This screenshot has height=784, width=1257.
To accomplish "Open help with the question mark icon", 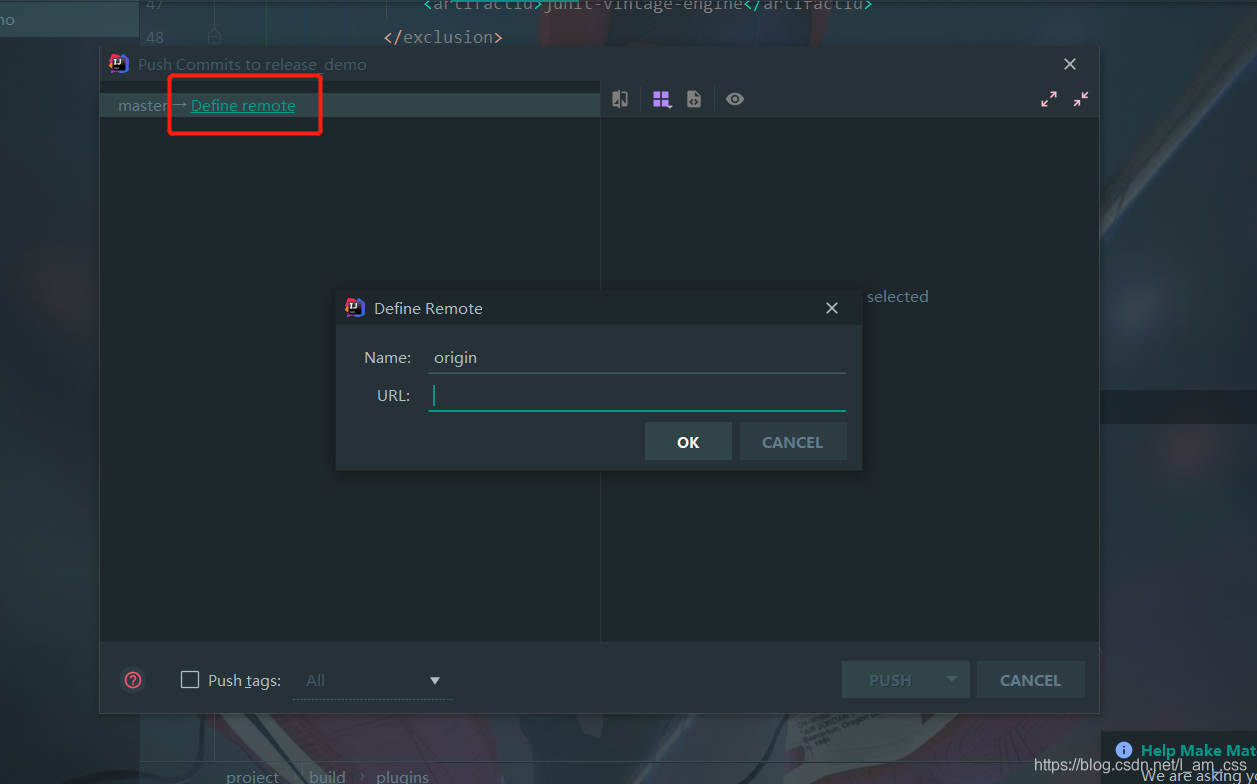I will click(x=133, y=680).
